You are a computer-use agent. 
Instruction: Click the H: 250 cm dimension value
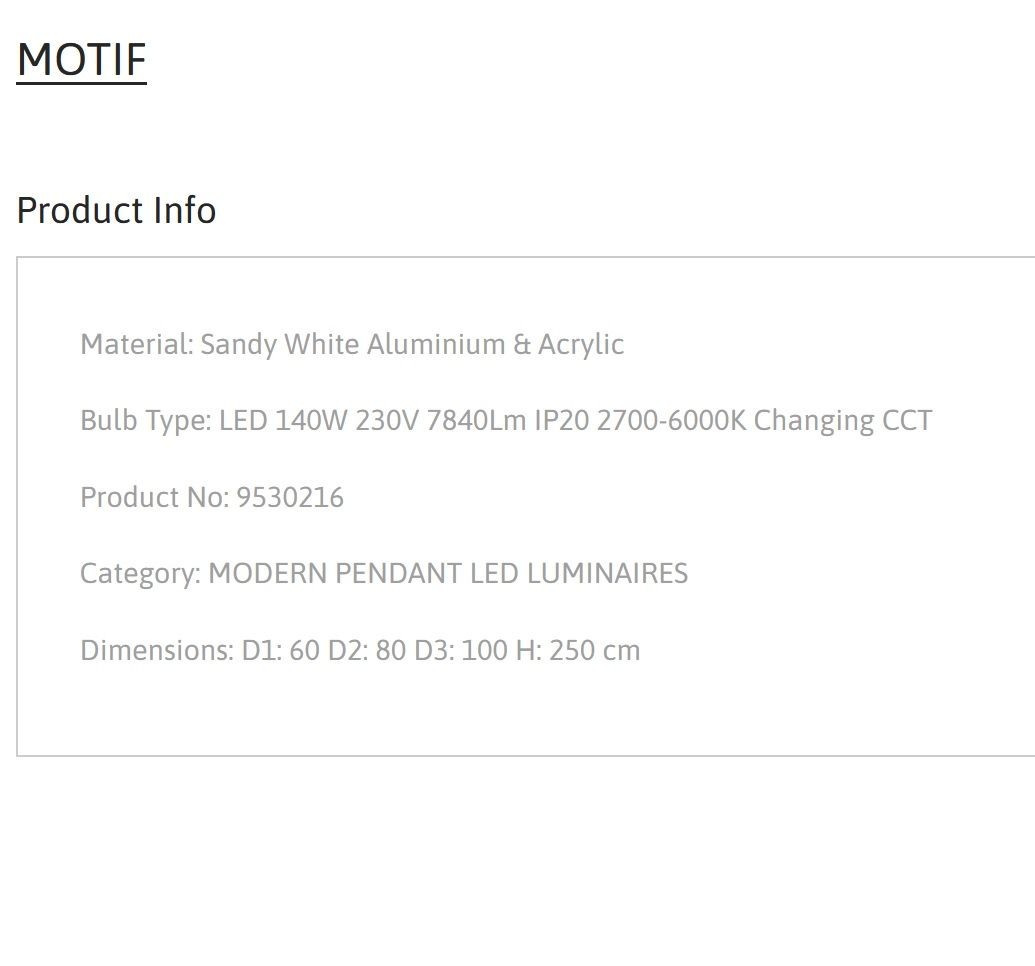coord(578,650)
